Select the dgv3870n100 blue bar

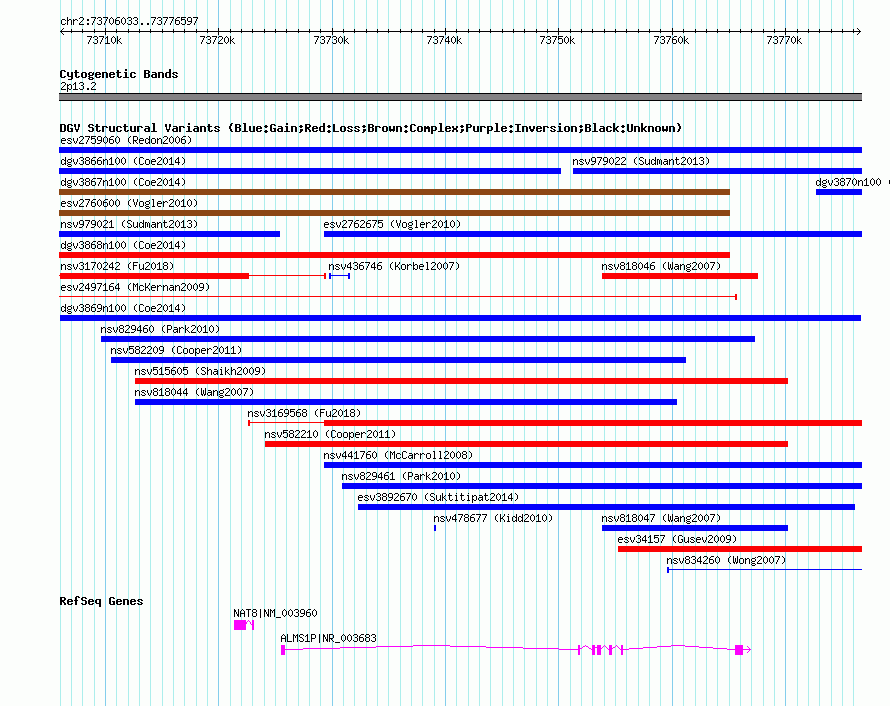[x=839, y=192]
